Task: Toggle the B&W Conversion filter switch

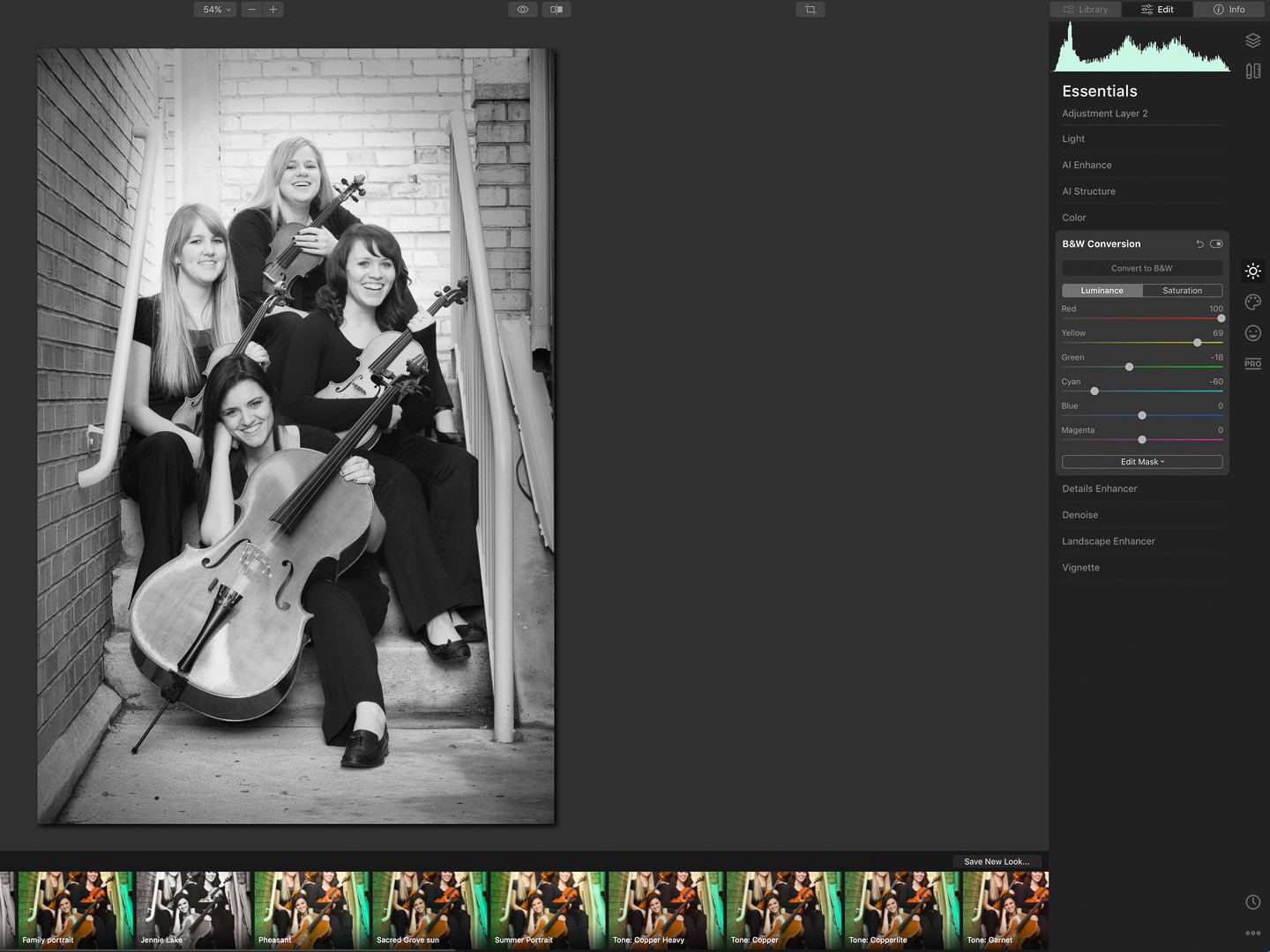Action: point(1217,244)
